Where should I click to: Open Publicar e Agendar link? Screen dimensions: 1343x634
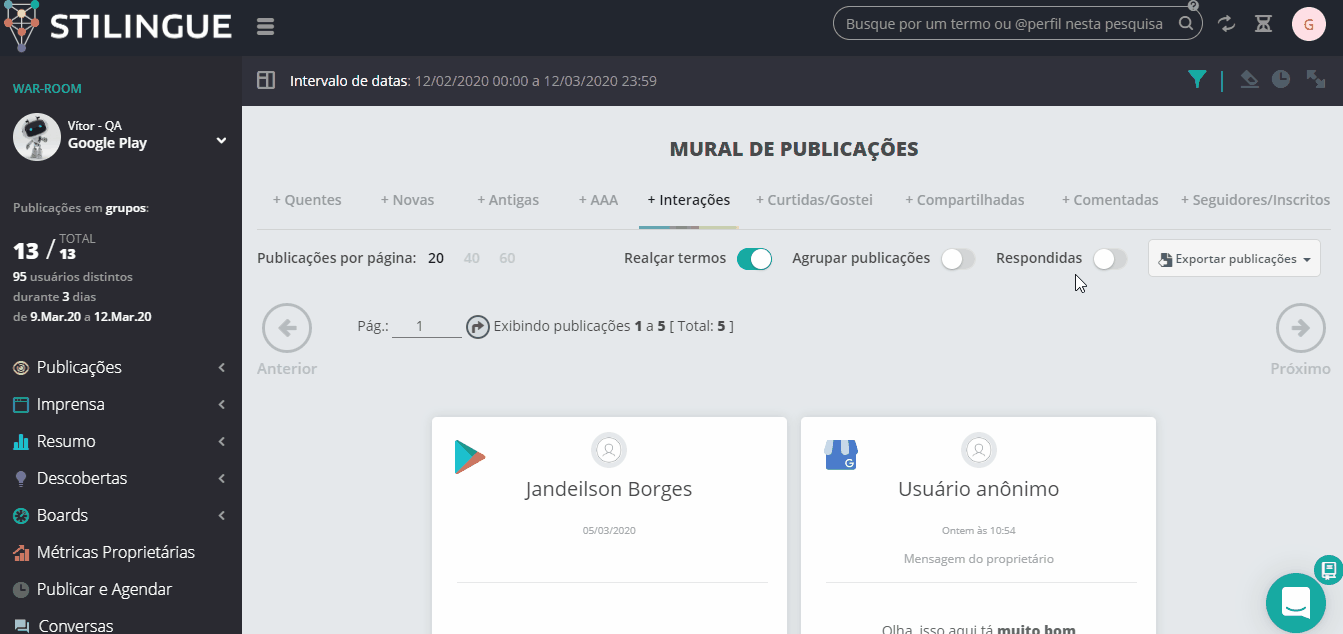coord(104,589)
